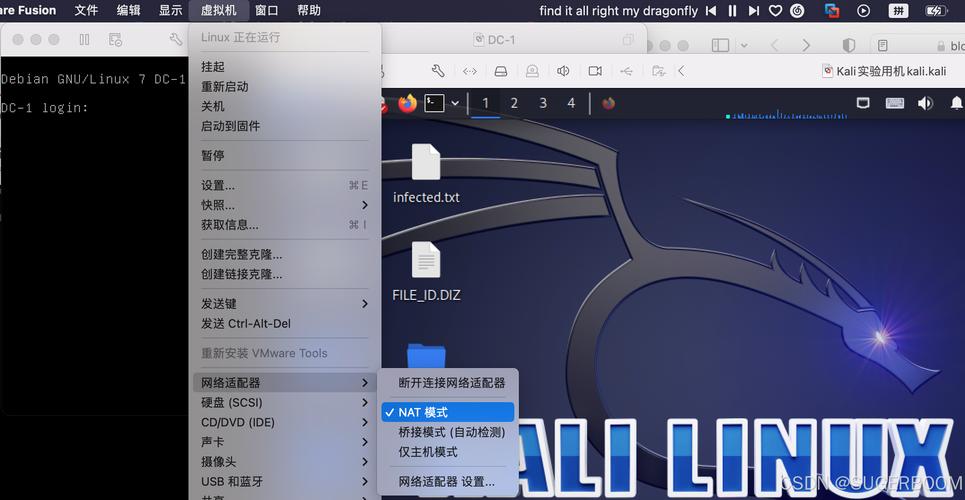Open the 文件 menu
Screen dimensions: 965x500
click(86, 10)
